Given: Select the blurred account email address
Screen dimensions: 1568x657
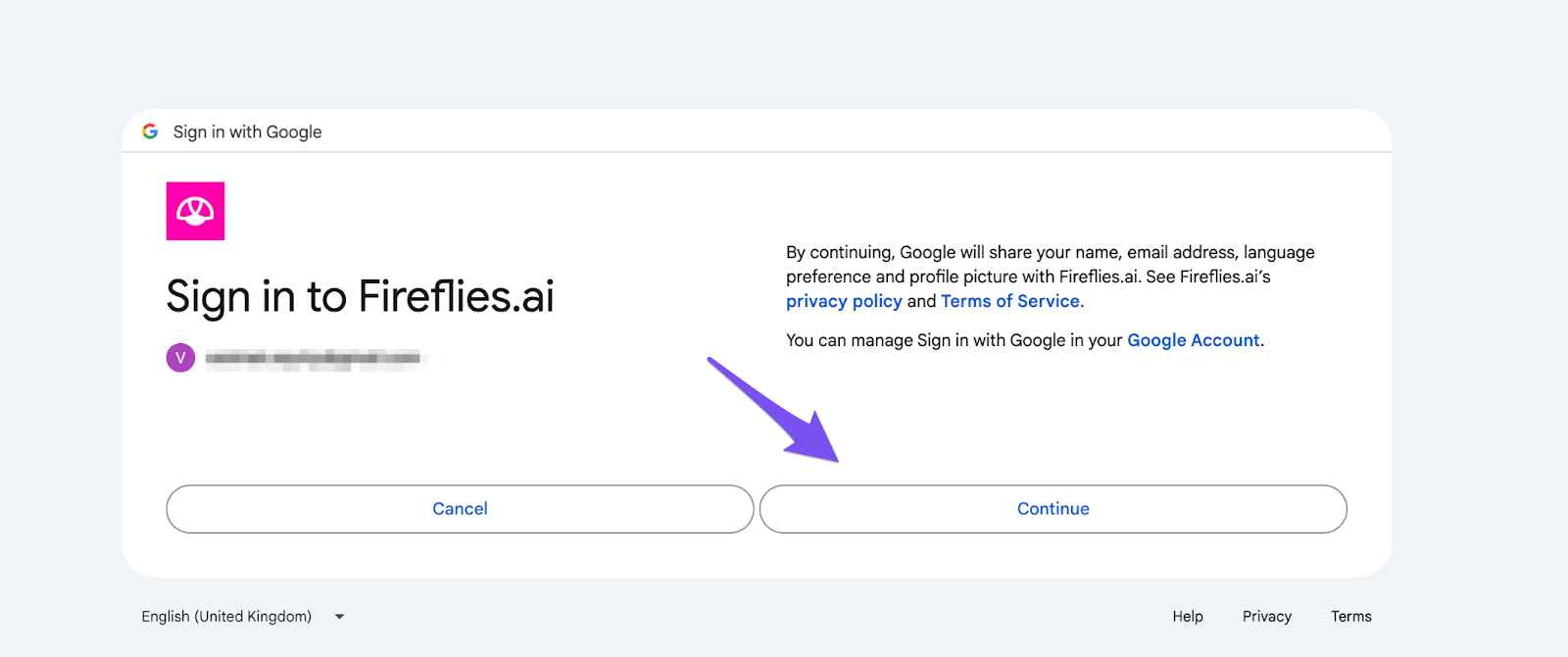Looking at the screenshot, I should pos(314,358).
